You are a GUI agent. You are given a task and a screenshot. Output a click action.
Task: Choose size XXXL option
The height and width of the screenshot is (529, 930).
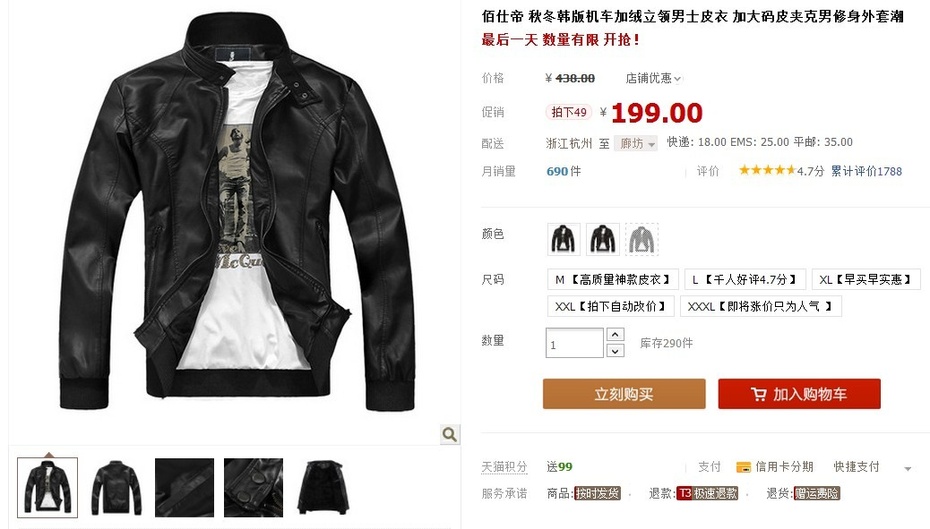[760, 307]
